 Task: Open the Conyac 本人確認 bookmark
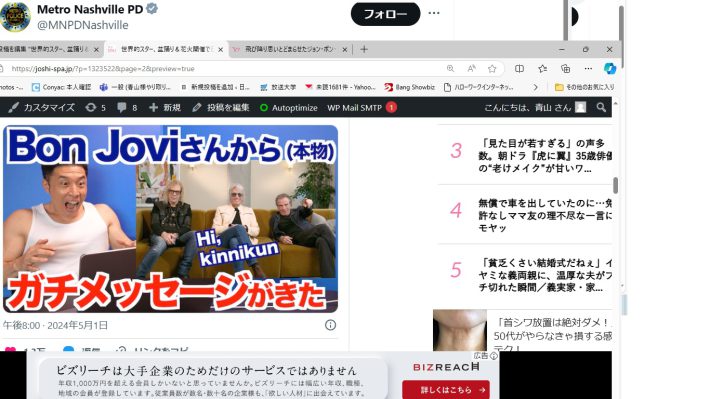click(x=62, y=87)
